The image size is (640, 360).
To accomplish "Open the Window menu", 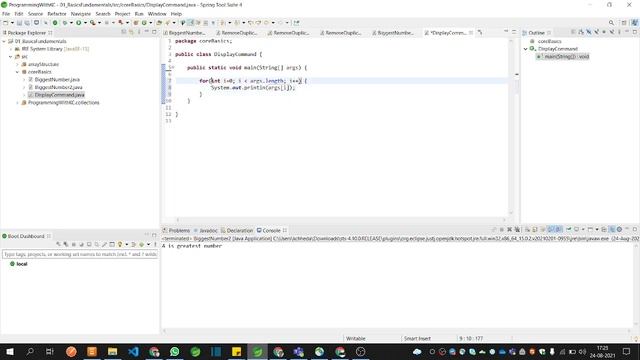I will (x=157, y=14).
